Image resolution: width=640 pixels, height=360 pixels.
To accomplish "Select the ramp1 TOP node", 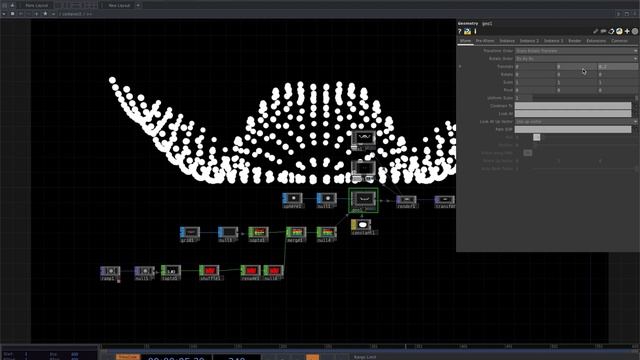I will click(110, 273).
